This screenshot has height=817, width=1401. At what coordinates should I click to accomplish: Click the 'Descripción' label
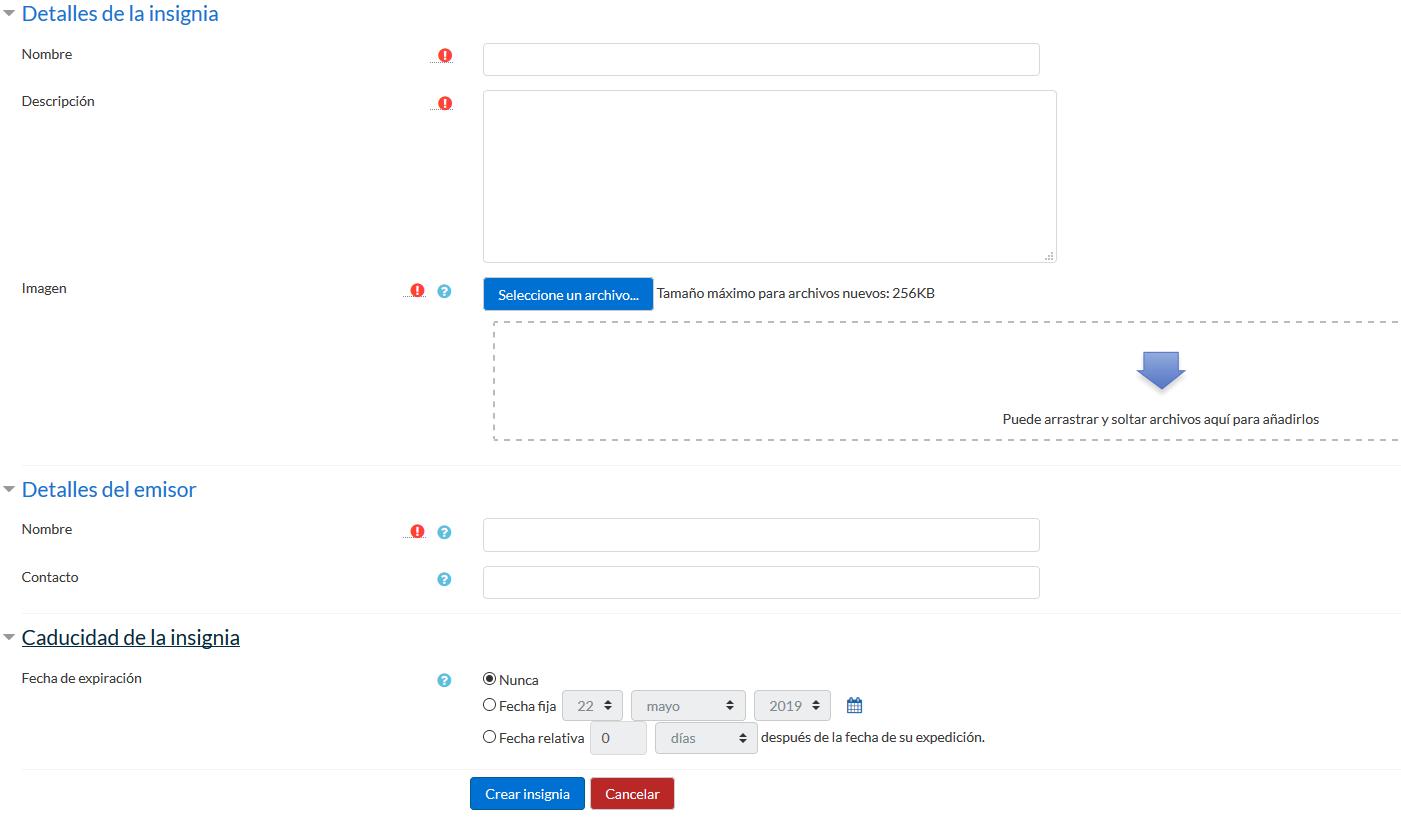[58, 101]
